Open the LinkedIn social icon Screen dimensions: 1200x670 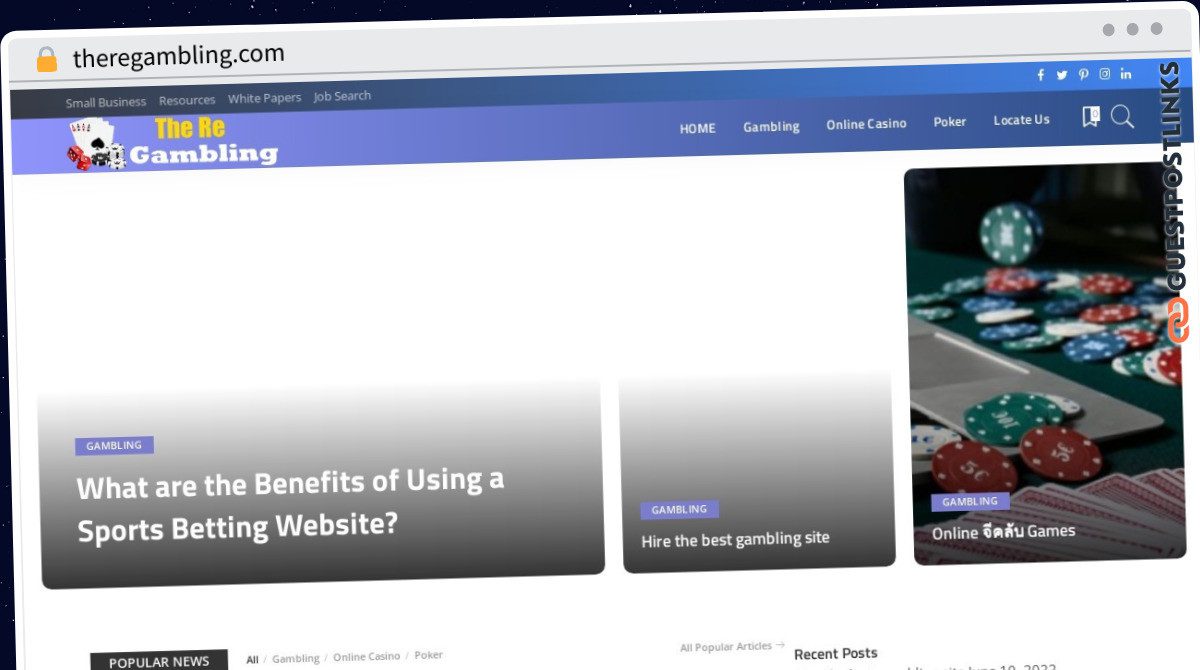pyautogui.click(x=1126, y=74)
